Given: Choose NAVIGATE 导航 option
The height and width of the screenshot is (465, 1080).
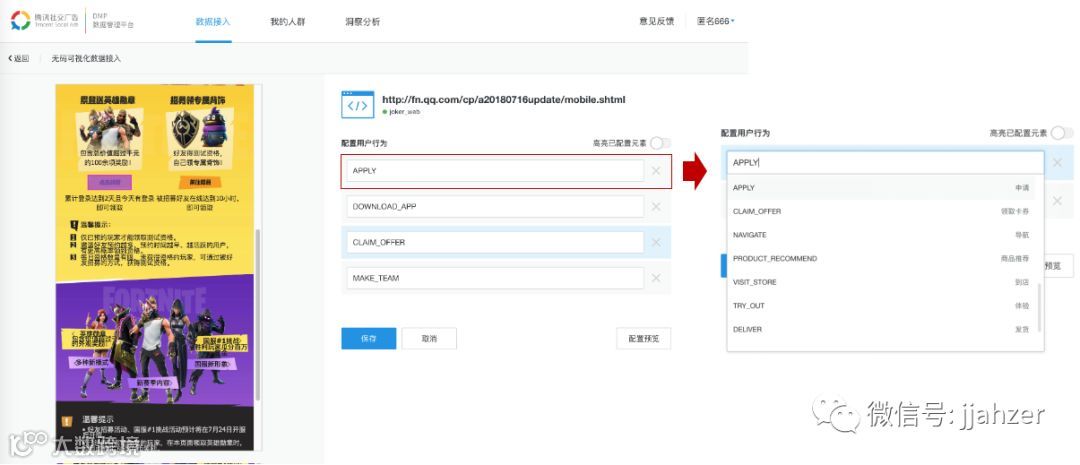Looking at the screenshot, I should pos(881,235).
